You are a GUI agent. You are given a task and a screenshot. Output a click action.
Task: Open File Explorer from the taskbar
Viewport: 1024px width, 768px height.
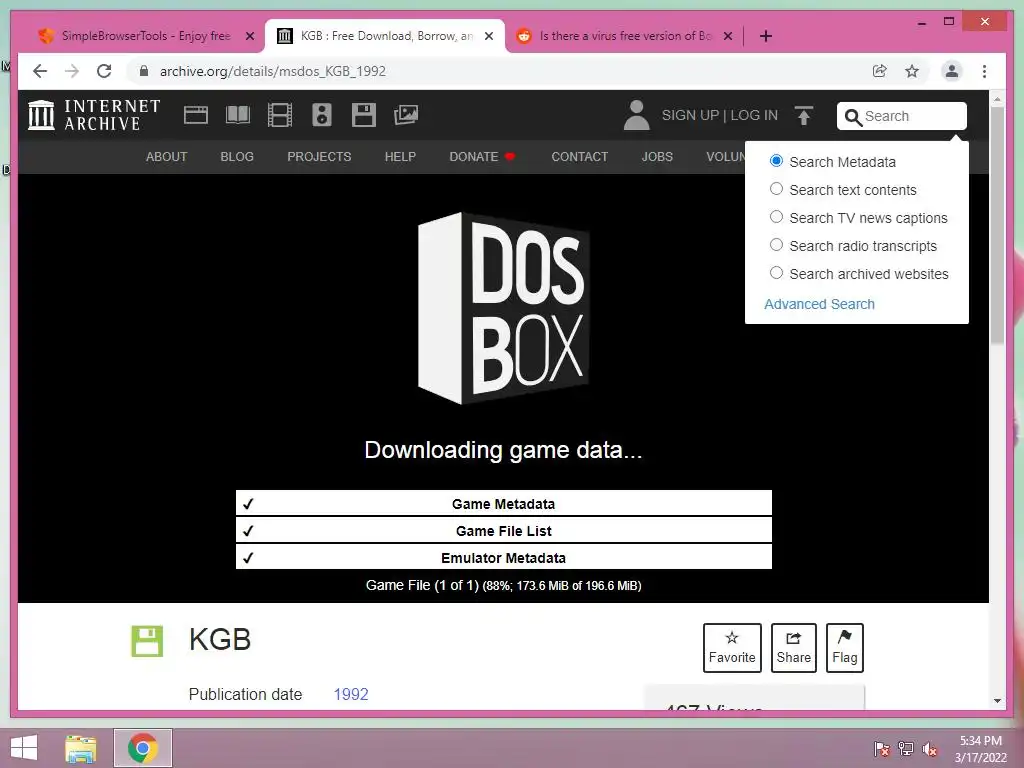(x=80, y=748)
